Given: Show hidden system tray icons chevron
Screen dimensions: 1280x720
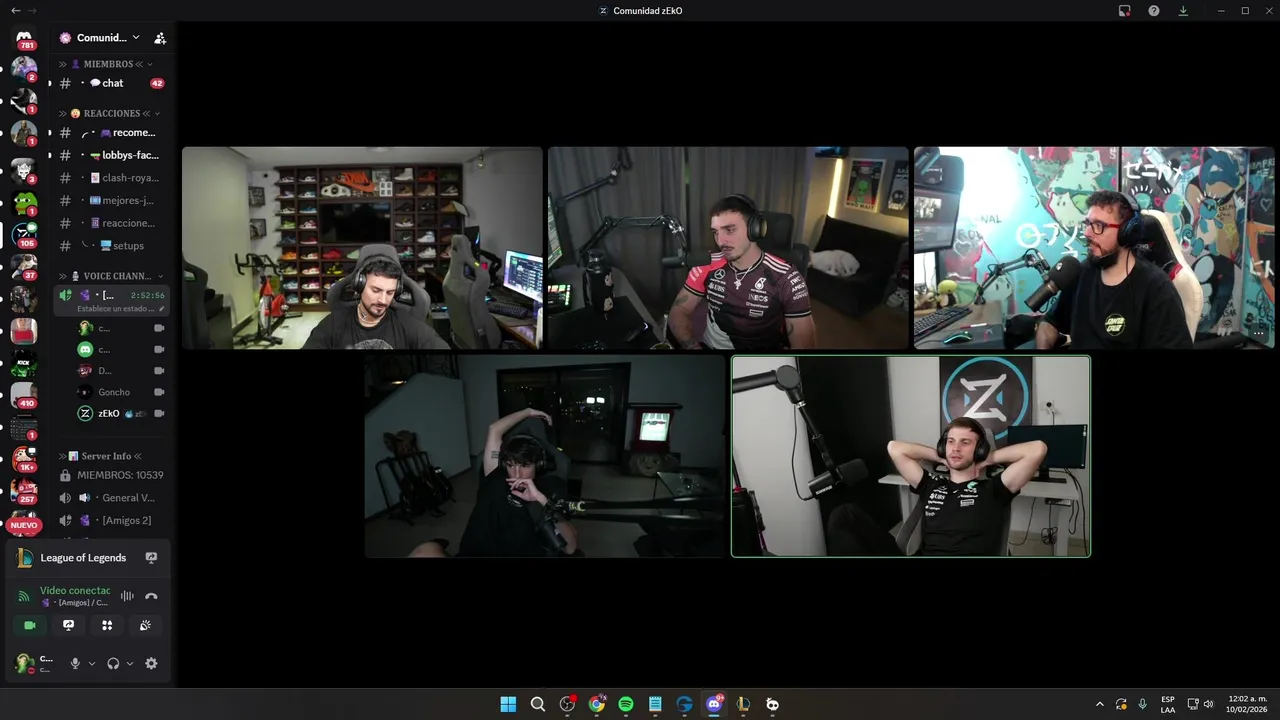Looking at the screenshot, I should [1100, 704].
